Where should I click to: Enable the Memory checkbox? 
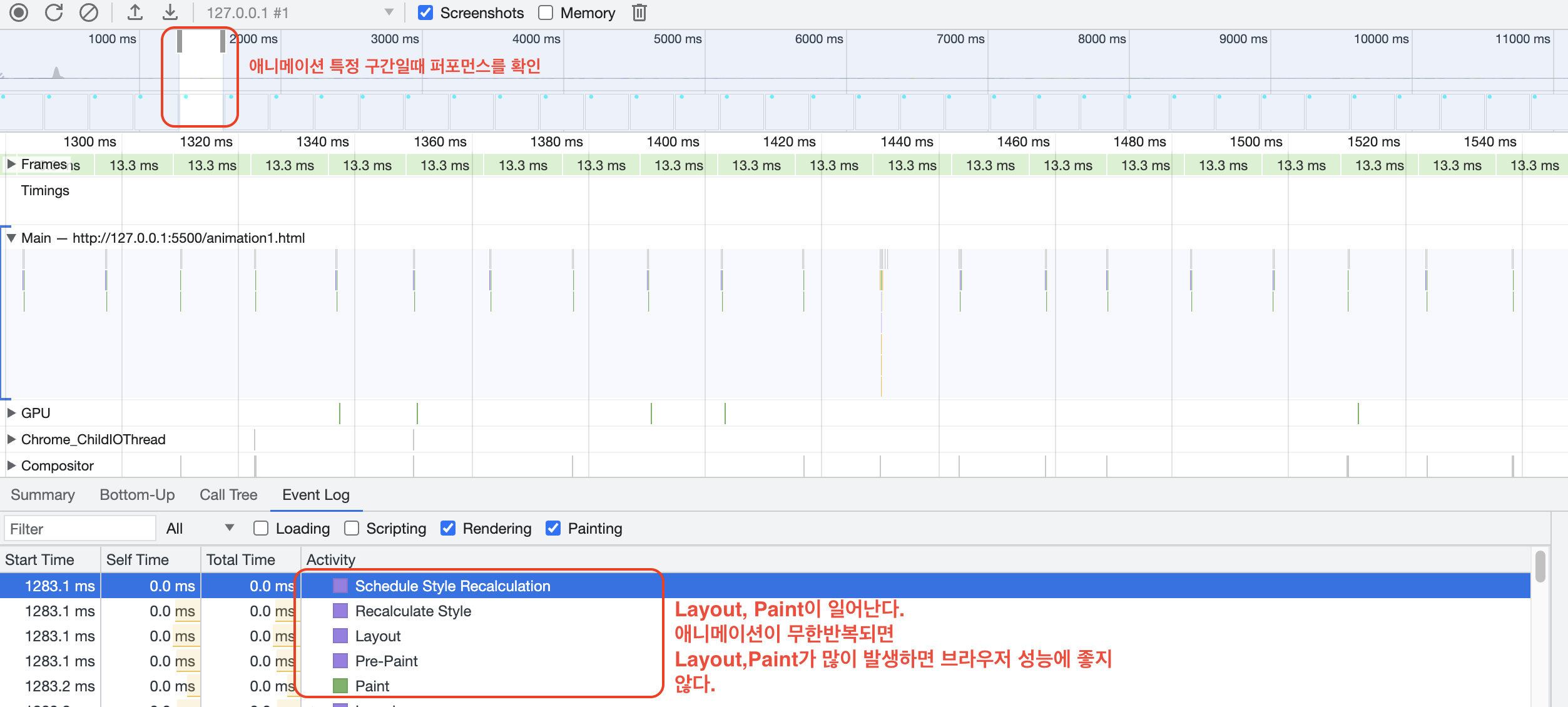(546, 13)
